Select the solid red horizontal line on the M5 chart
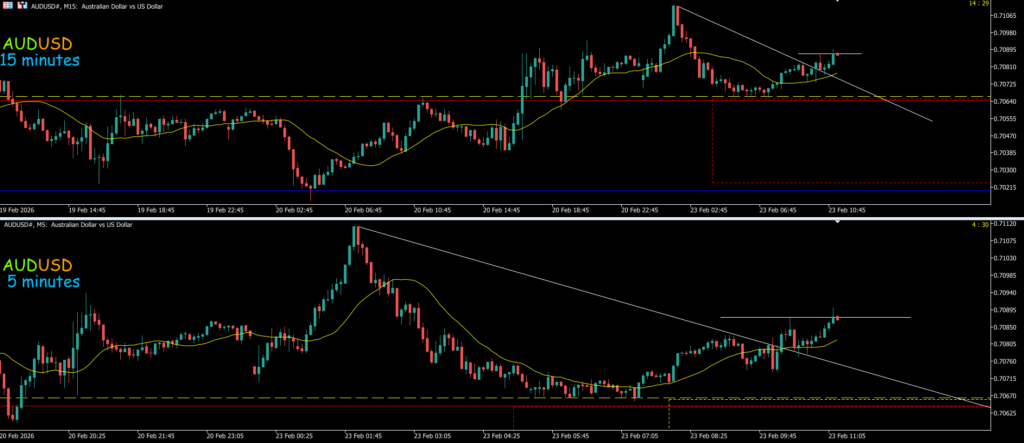This screenshot has width=1024, height=443. coord(300,406)
